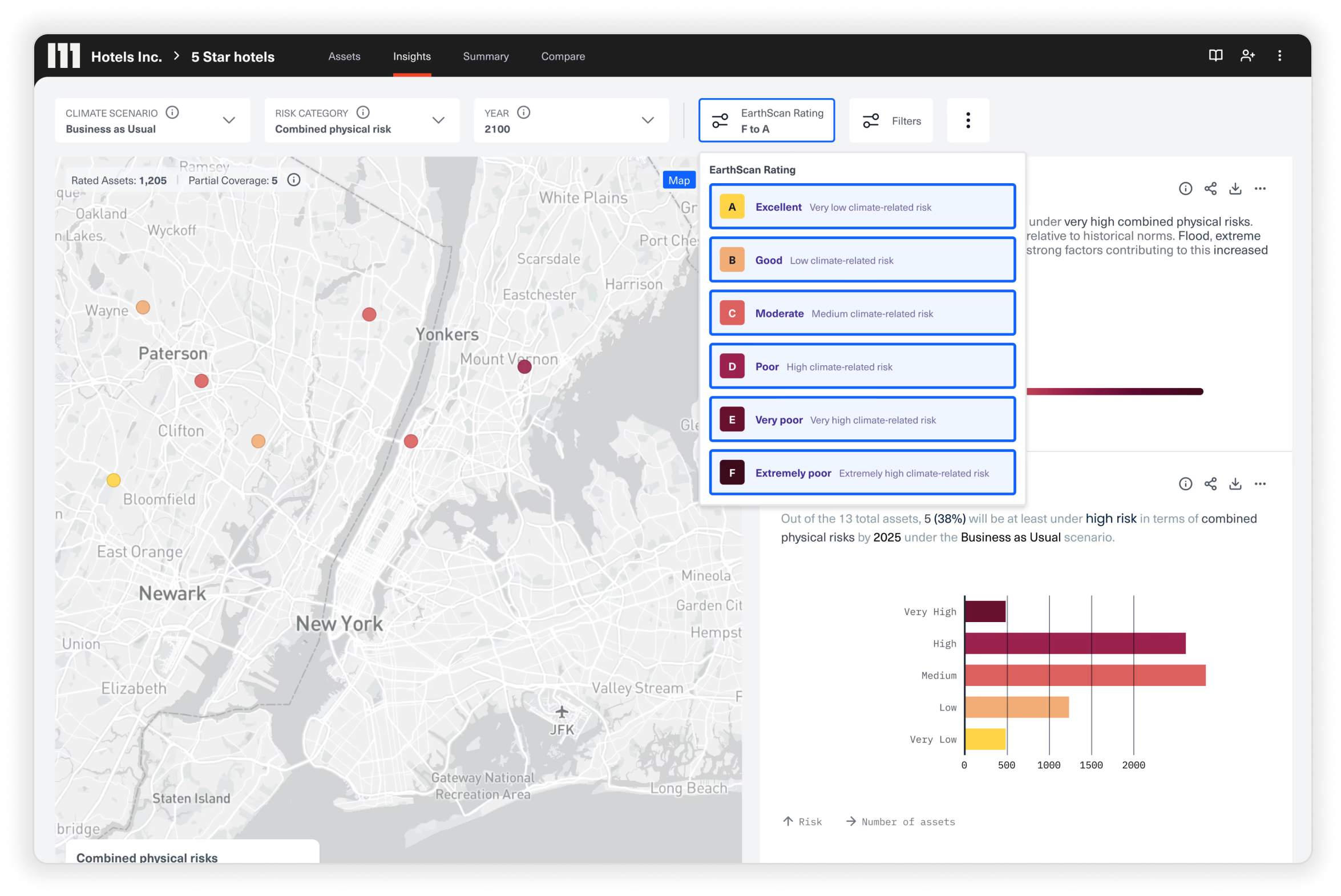Viewport: 1341px width, 896px height.
Task: Click the Hotels Inc. breadcrumb link
Action: pos(126,56)
